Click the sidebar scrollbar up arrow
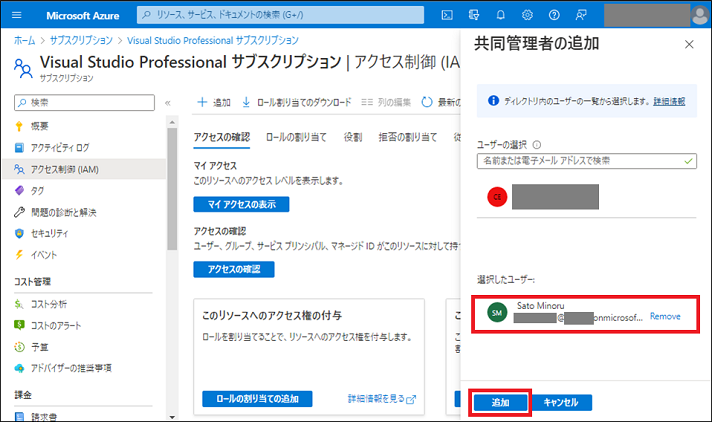 coord(172,122)
